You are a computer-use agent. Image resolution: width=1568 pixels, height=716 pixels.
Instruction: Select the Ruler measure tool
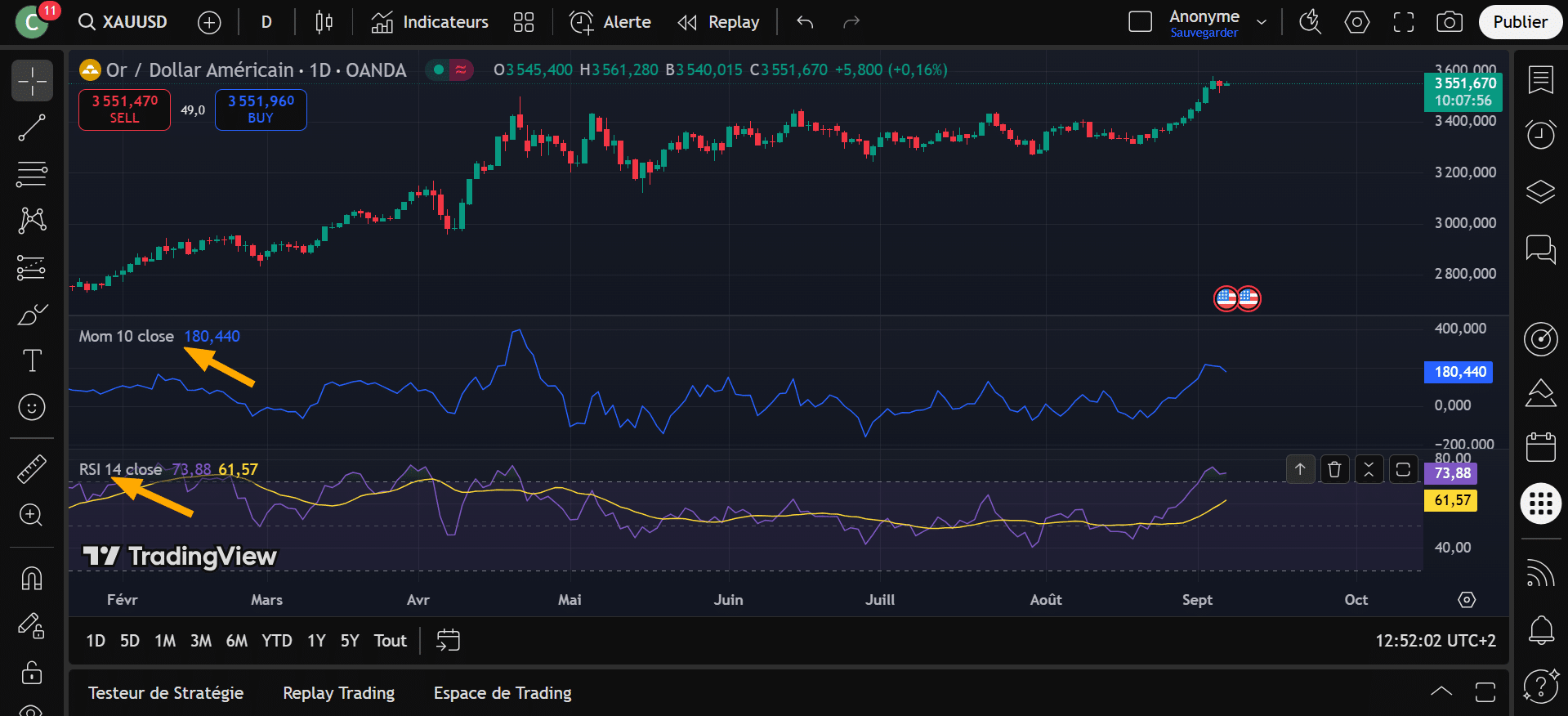point(32,468)
